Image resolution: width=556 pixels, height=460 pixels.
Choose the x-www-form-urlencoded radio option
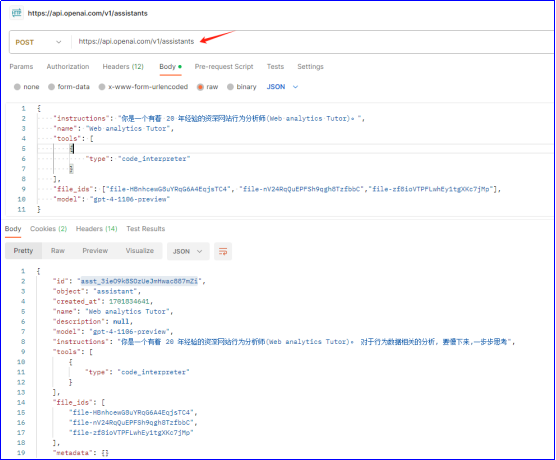point(102,87)
